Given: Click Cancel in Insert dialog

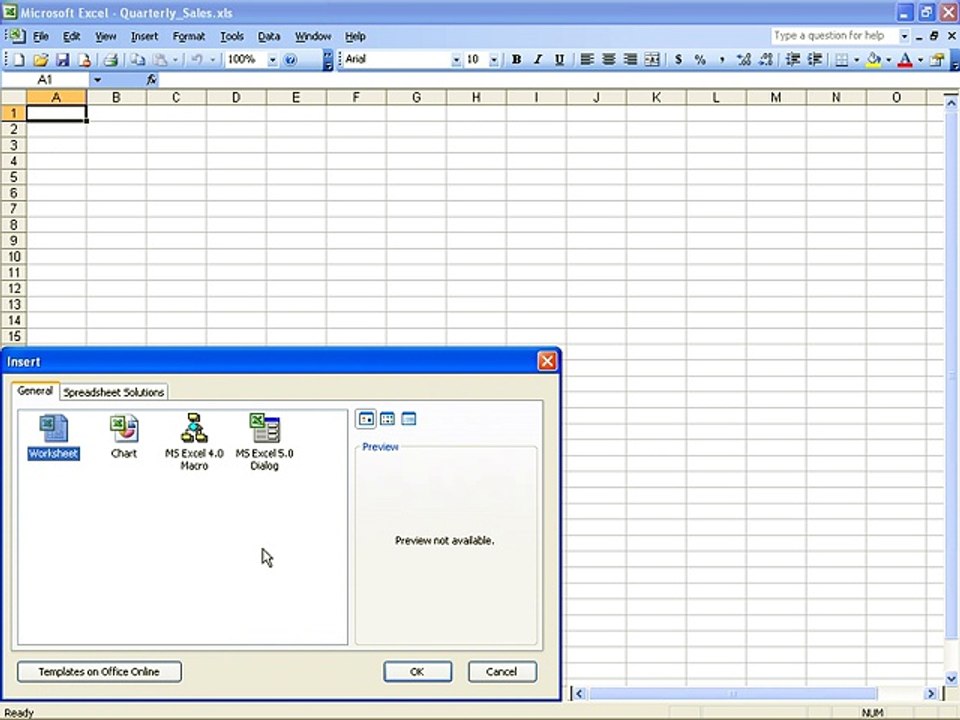Looking at the screenshot, I should (x=502, y=672).
